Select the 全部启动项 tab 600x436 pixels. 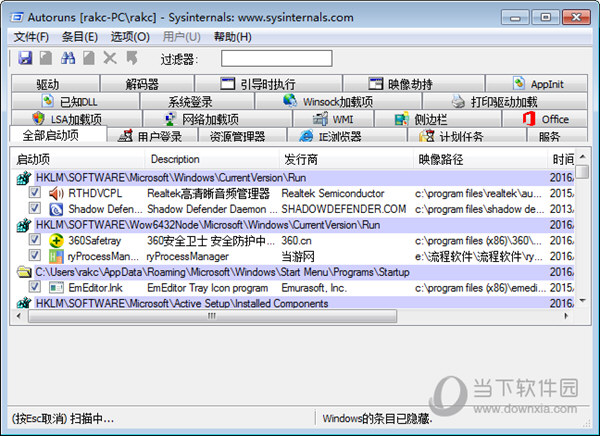pos(57,135)
